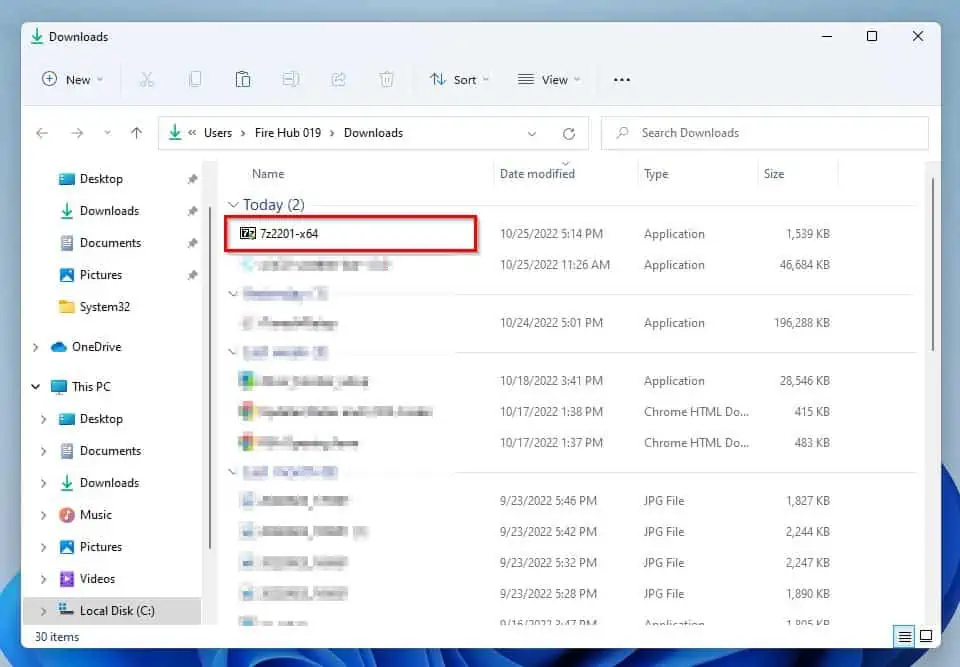The width and height of the screenshot is (960, 667).
Task: Click the green download icon in address bar
Action: [175, 132]
